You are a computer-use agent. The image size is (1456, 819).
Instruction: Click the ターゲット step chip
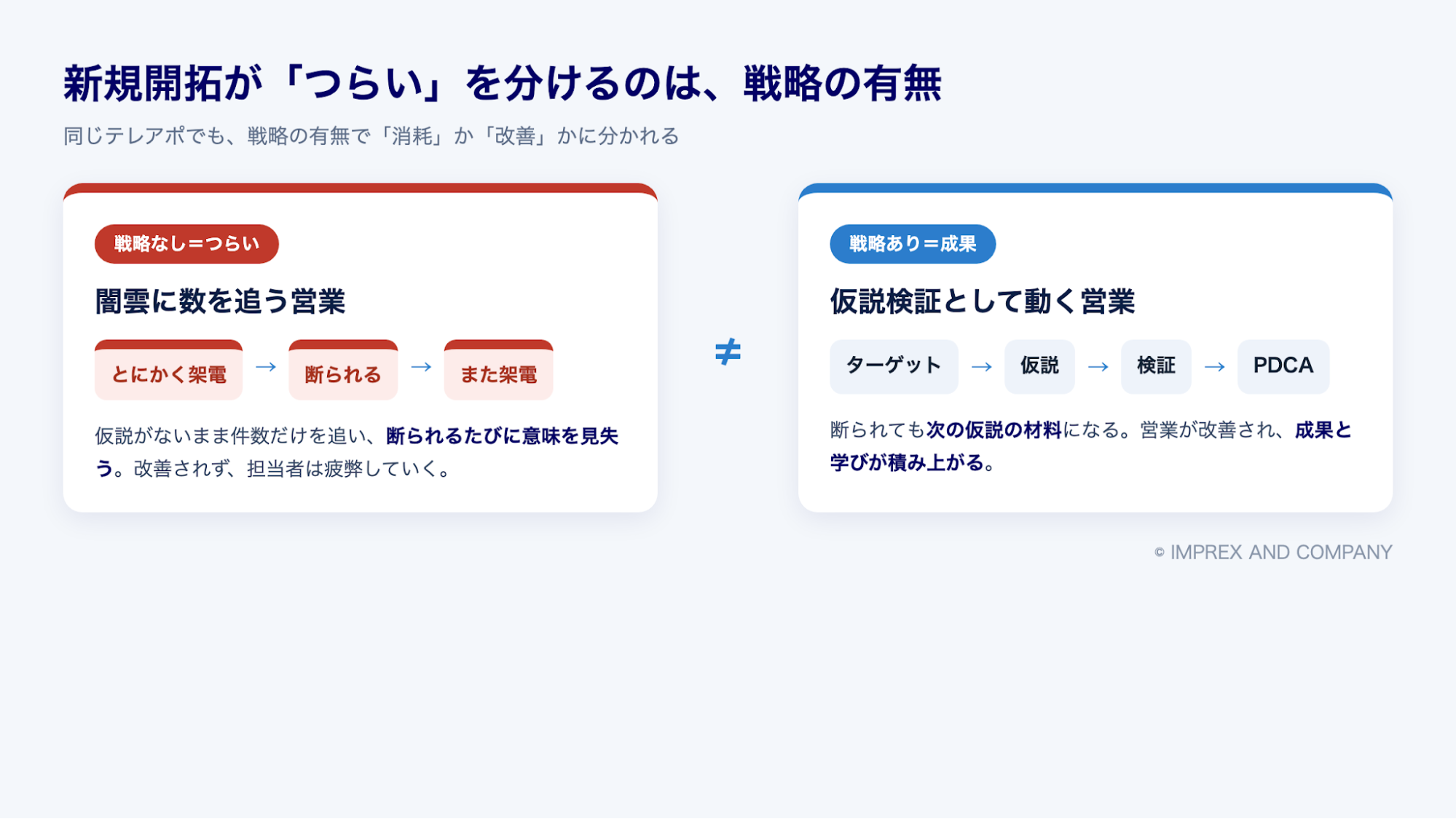[x=894, y=366]
